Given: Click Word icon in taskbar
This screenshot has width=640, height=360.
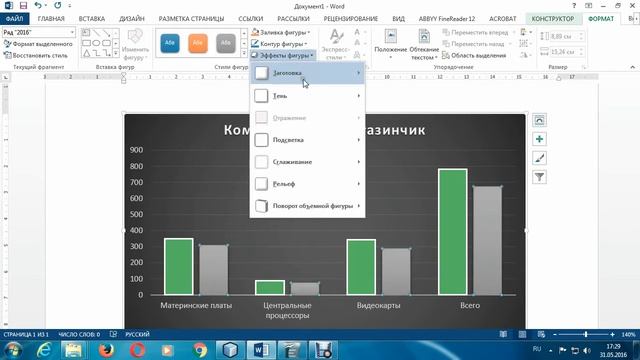Looking at the screenshot, I should 261,350.
